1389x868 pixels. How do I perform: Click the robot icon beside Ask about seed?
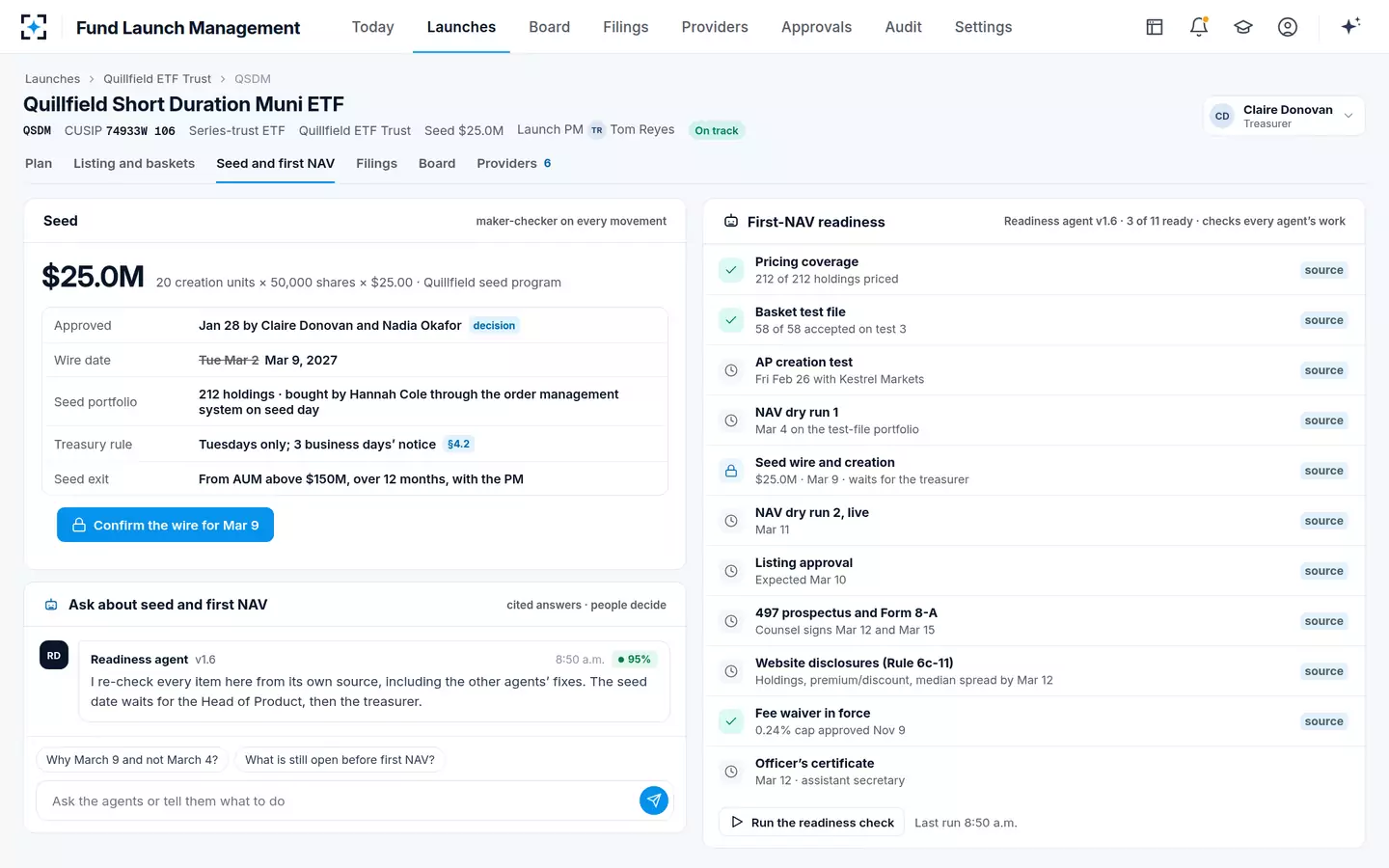[51, 605]
